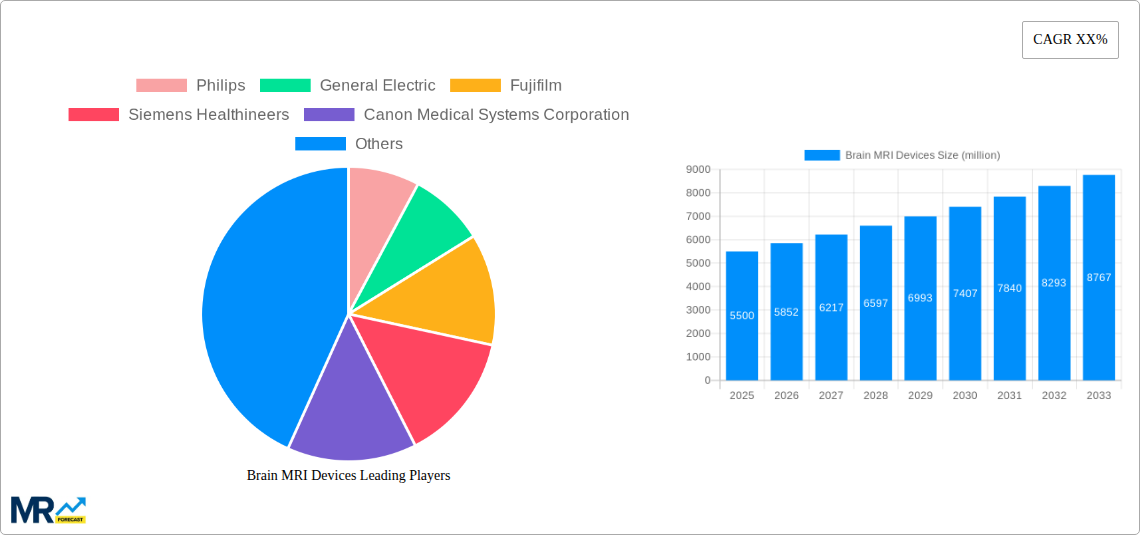
Task: Click the 2029 bar showing 6993
Action: pos(920,298)
